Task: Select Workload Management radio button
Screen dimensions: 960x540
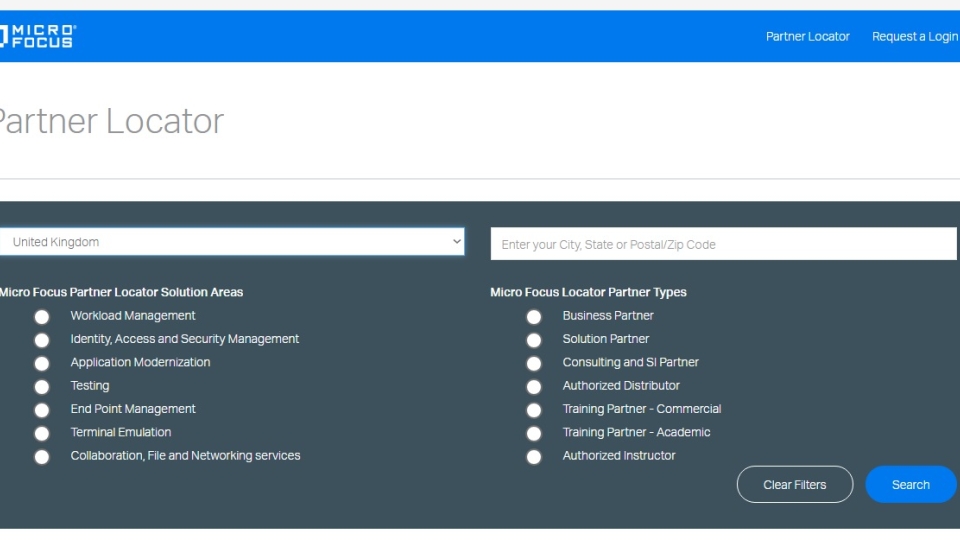Action: [42, 317]
